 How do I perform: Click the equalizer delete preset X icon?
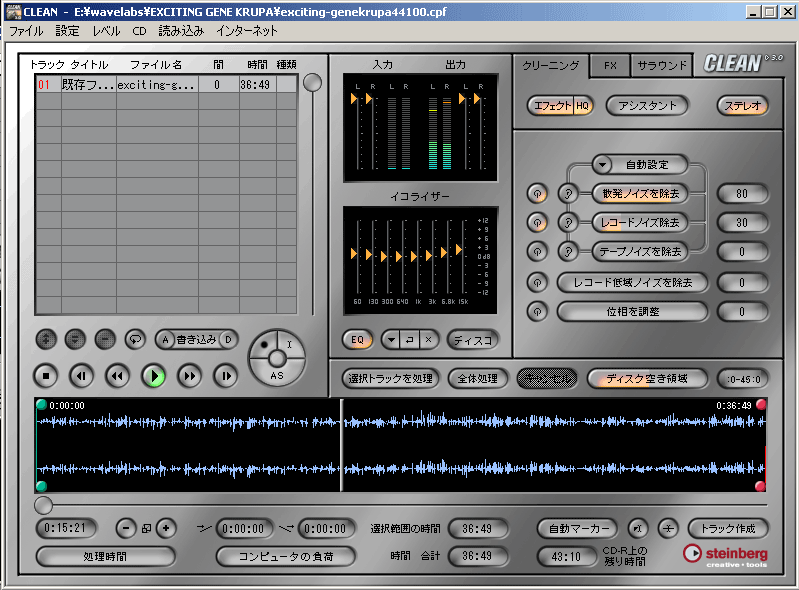point(429,340)
